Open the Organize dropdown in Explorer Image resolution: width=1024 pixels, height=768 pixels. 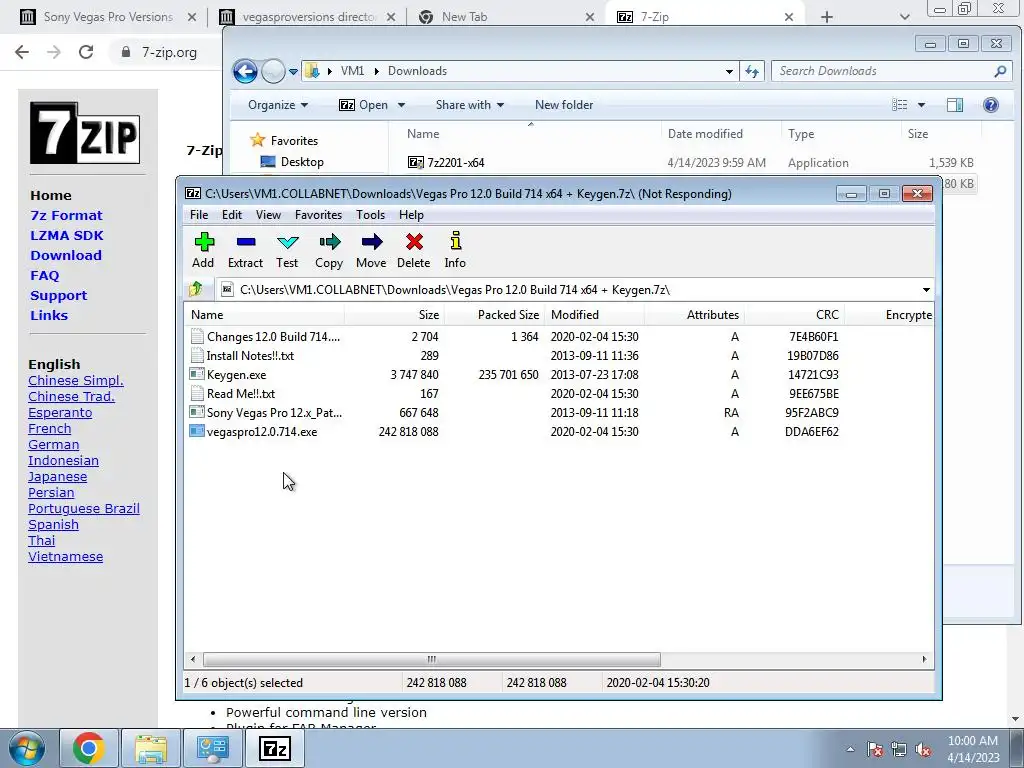(x=278, y=104)
